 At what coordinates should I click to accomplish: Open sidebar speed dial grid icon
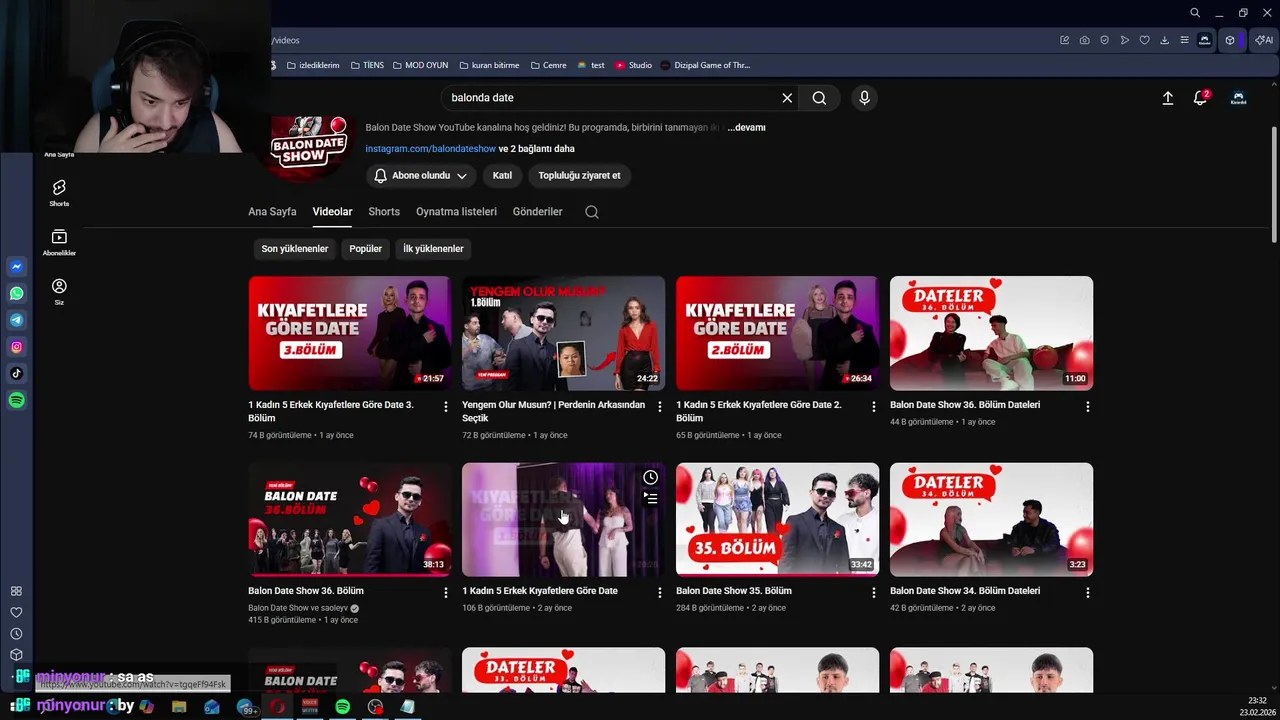tap(16, 591)
